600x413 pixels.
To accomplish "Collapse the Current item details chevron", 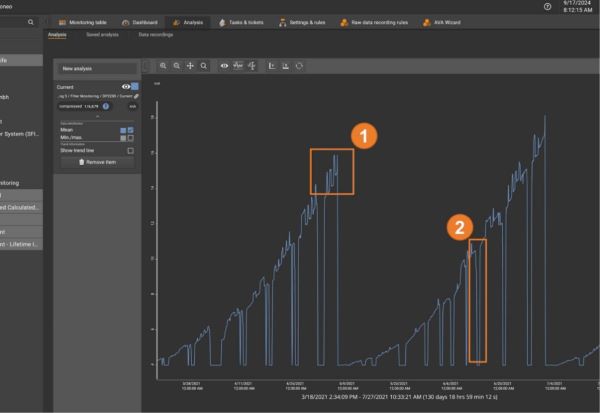I will (97, 115).
